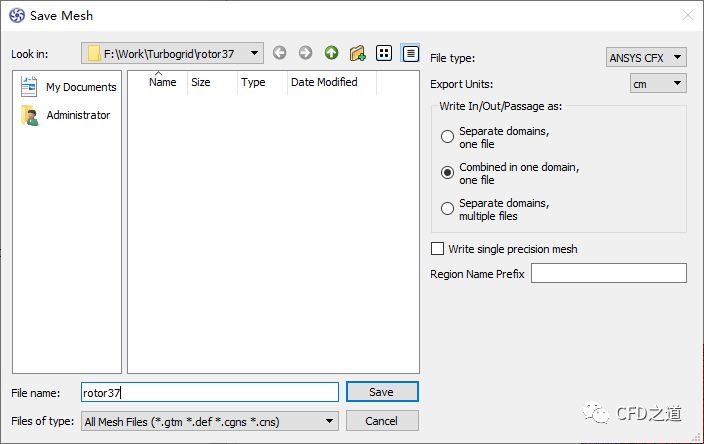
Task: Switch to icon list view
Action: [383, 53]
